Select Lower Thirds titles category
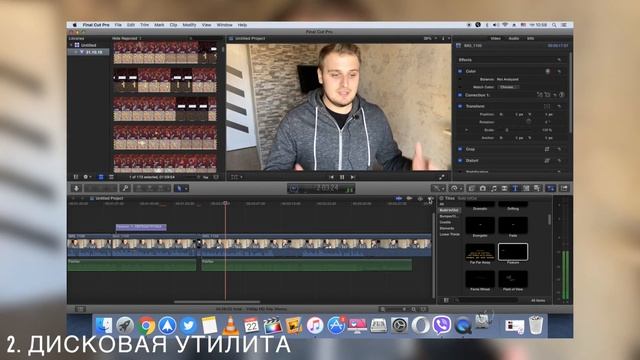 (x=449, y=235)
